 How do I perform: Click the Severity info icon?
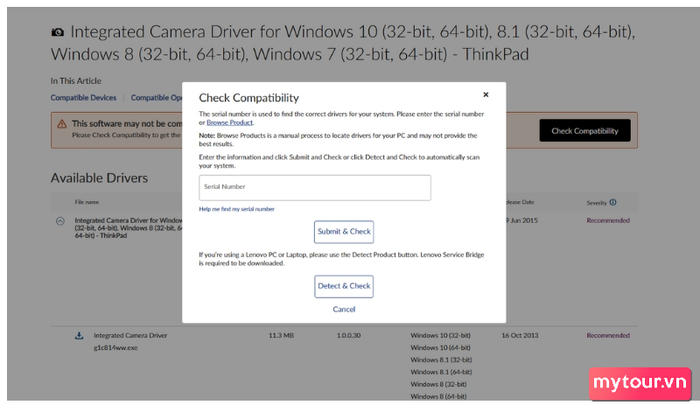tap(613, 202)
